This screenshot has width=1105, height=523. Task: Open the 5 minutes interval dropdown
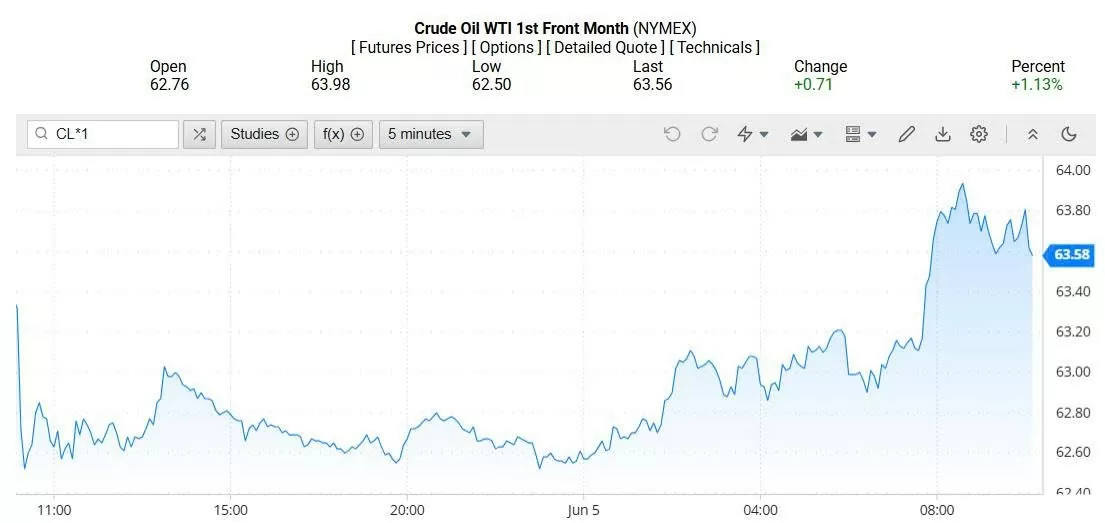click(430, 134)
